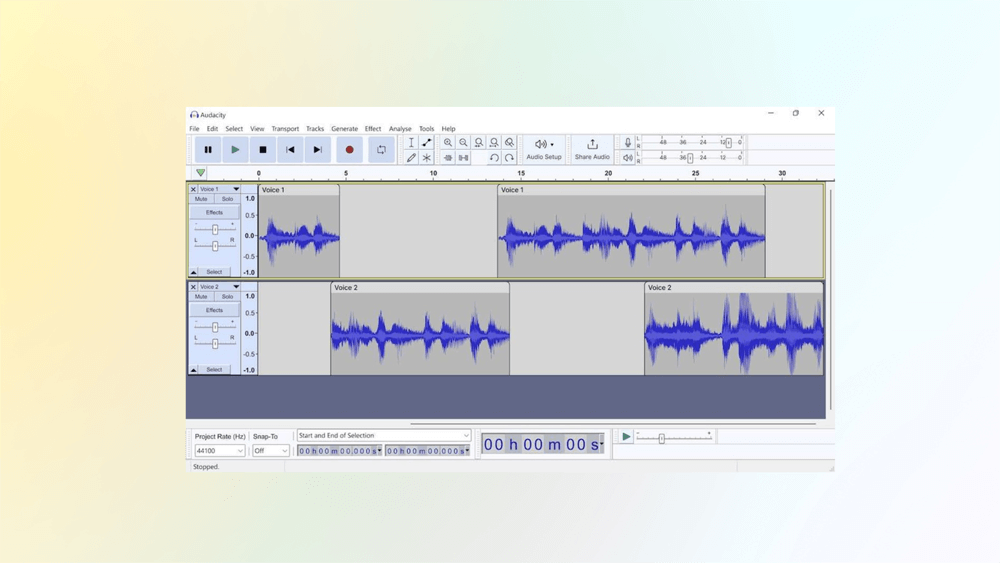Click the Play-at-Speed green button

point(626,437)
